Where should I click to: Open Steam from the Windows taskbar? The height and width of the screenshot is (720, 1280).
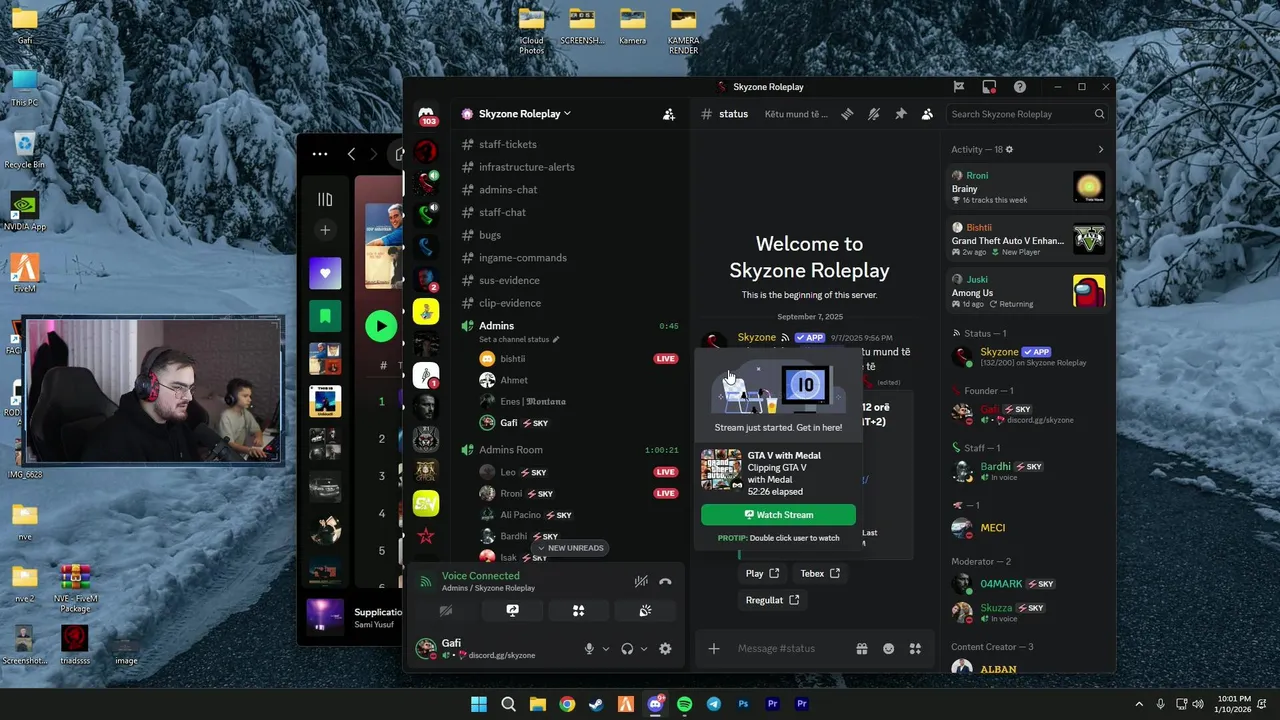[x=596, y=704]
